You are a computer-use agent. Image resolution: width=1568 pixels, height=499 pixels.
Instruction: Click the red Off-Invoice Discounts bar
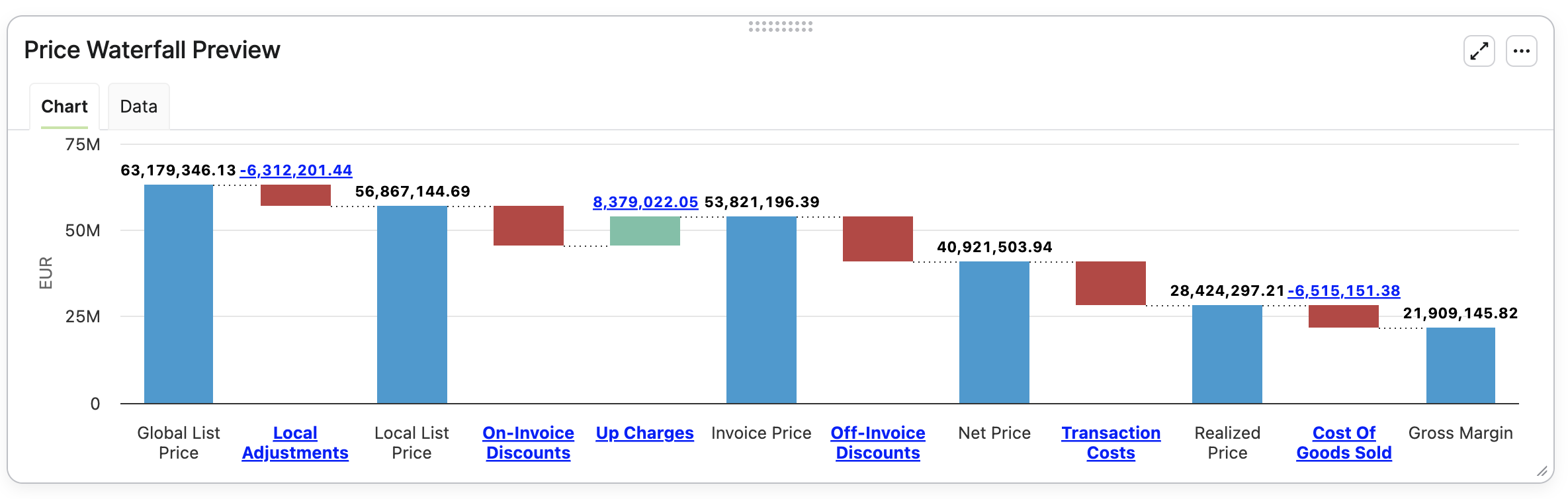878,239
